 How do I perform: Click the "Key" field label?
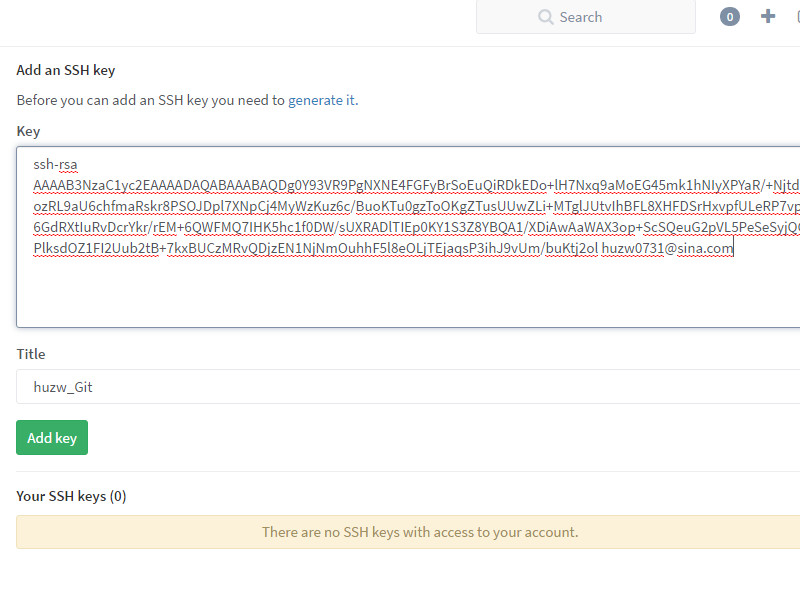[28, 131]
